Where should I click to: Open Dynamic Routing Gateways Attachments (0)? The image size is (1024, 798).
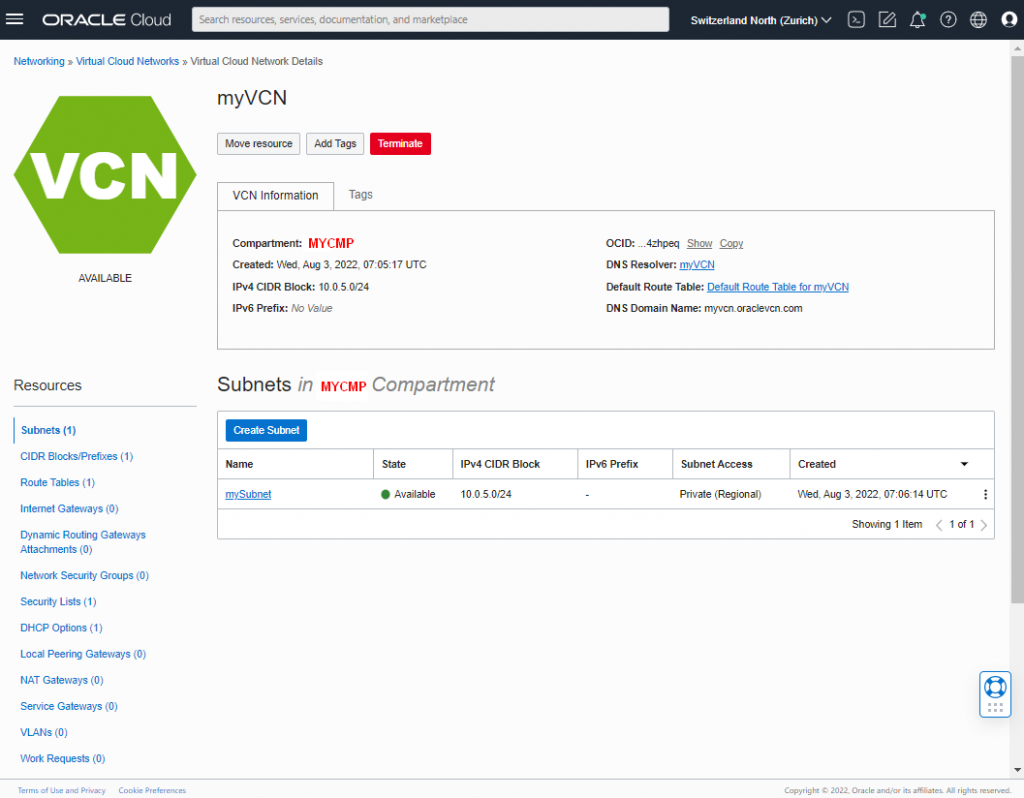click(x=83, y=542)
